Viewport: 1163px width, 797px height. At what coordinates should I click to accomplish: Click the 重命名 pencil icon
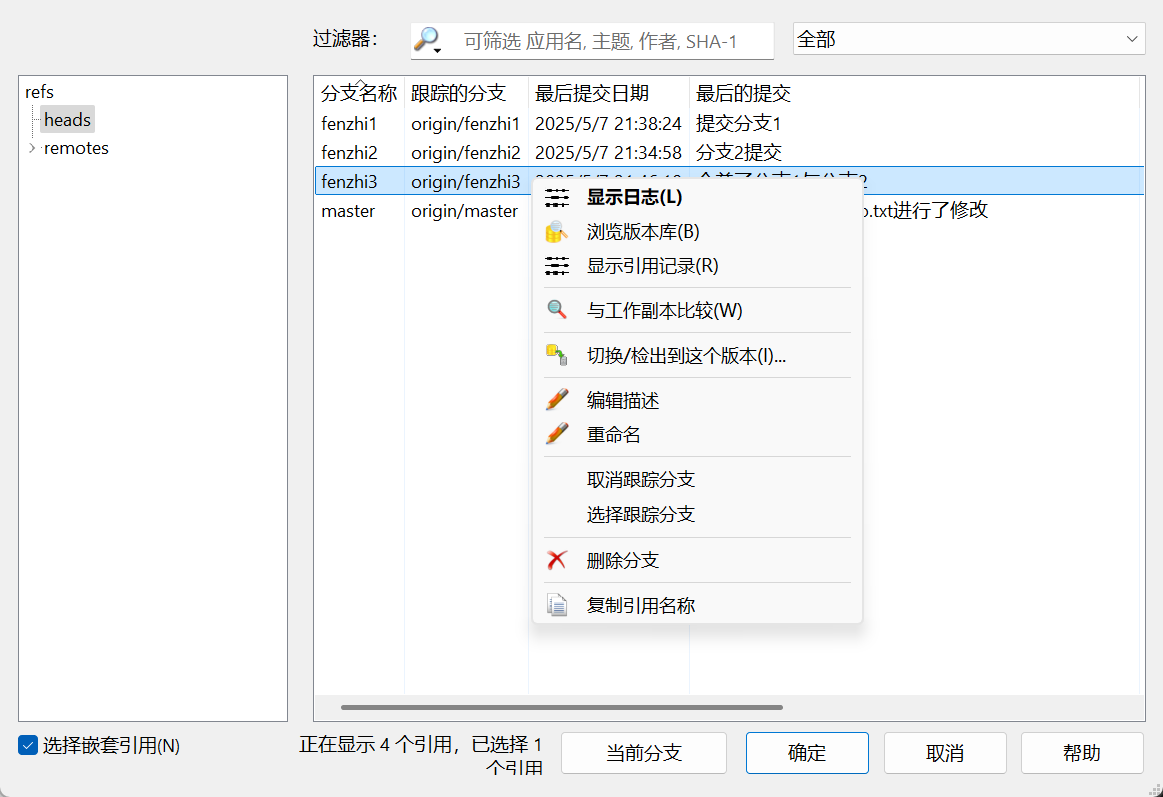point(557,433)
